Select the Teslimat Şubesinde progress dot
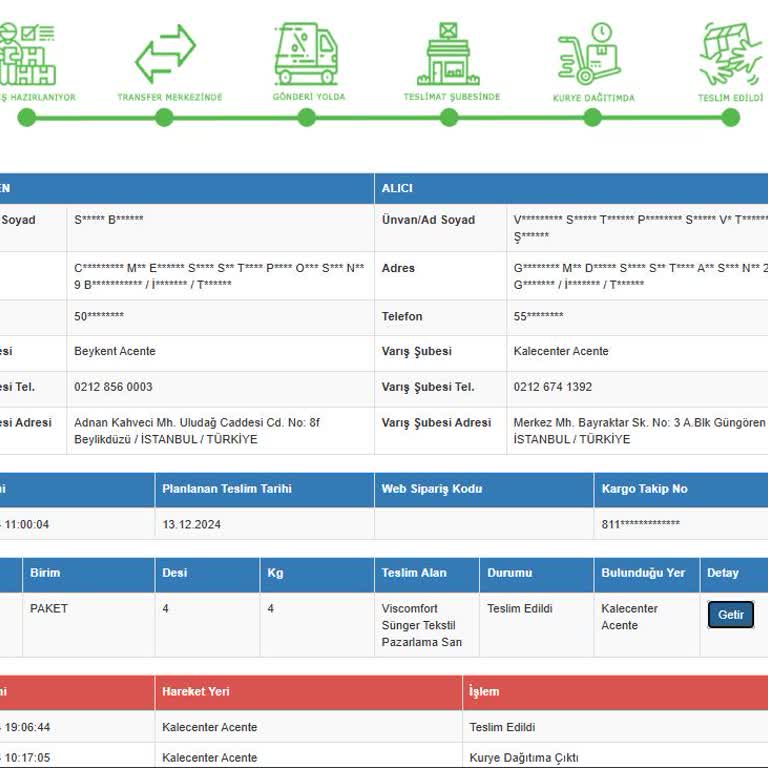 tap(449, 118)
